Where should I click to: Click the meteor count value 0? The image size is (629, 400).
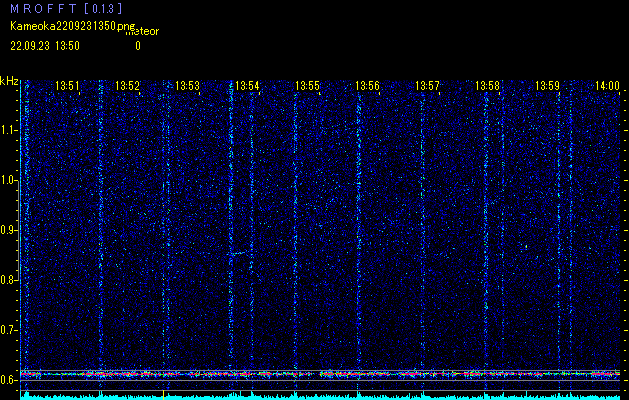[138, 46]
